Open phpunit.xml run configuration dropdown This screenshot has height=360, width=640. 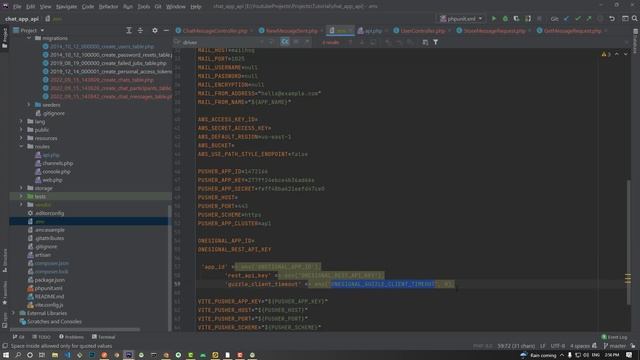[461, 18]
